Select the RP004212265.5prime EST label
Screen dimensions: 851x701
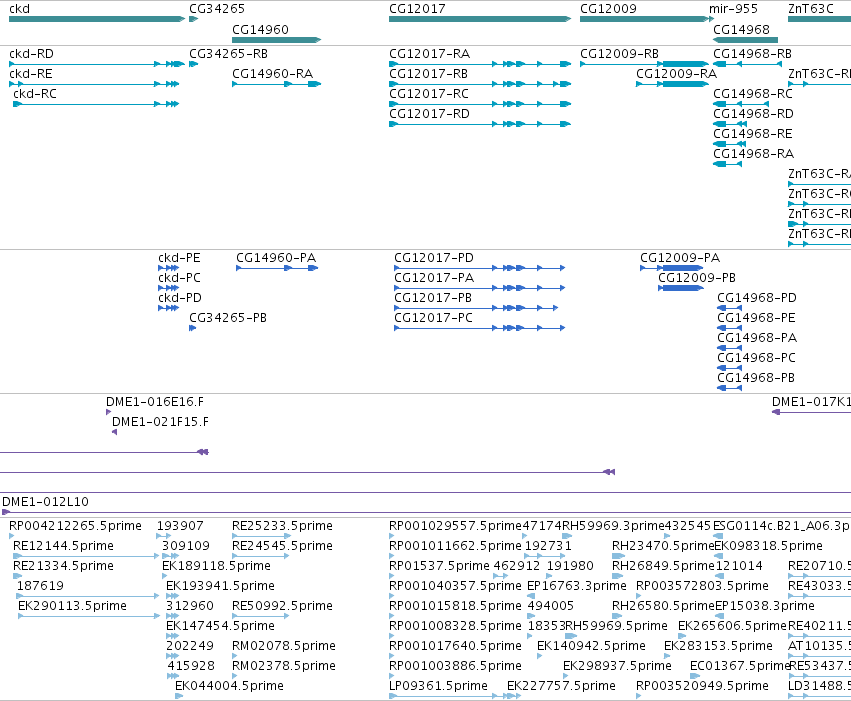pyautogui.click(x=75, y=526)
